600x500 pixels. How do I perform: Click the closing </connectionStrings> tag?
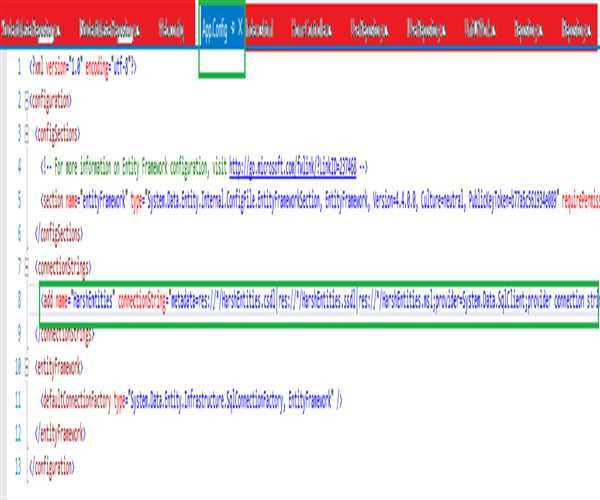coord(64,335)
